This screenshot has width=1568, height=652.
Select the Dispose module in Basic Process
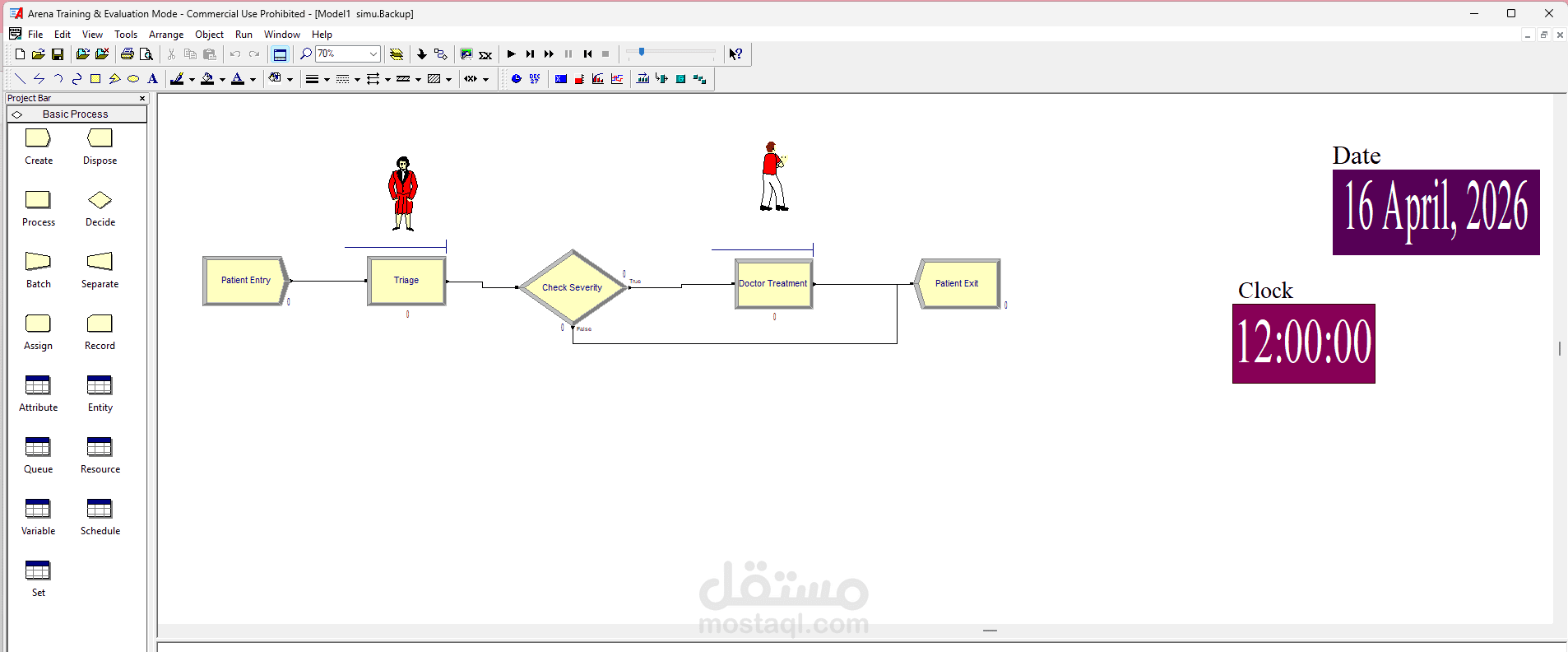[100, 147]
